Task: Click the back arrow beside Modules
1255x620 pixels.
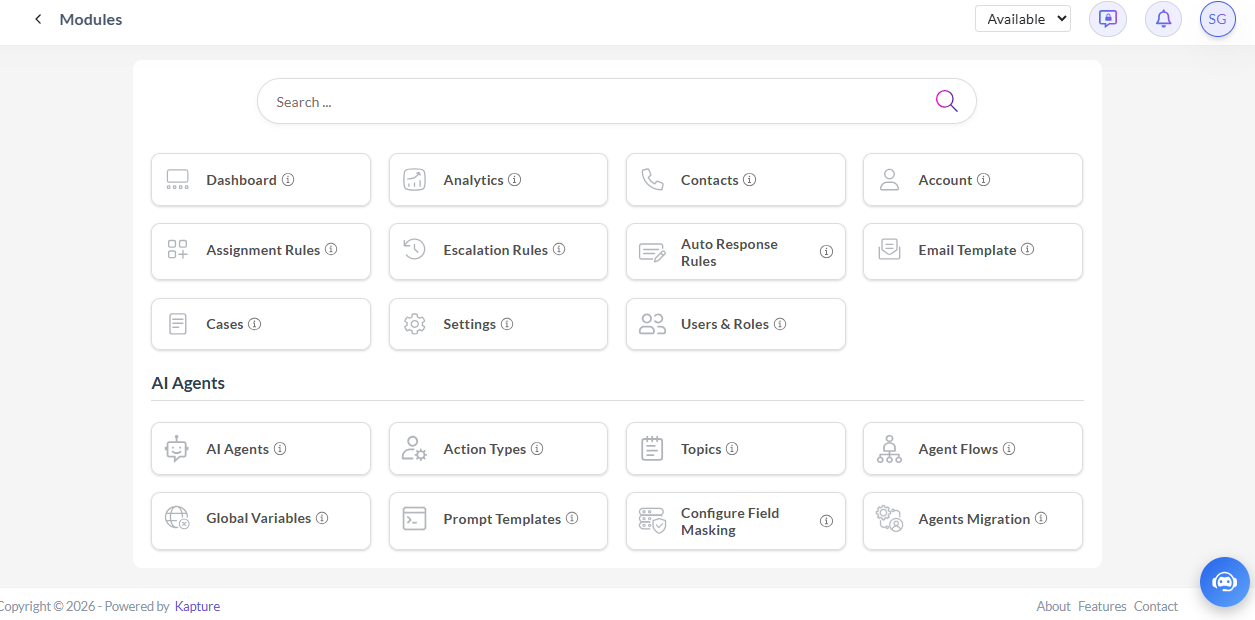Action: pyautogui.click(x=38, y=19)
